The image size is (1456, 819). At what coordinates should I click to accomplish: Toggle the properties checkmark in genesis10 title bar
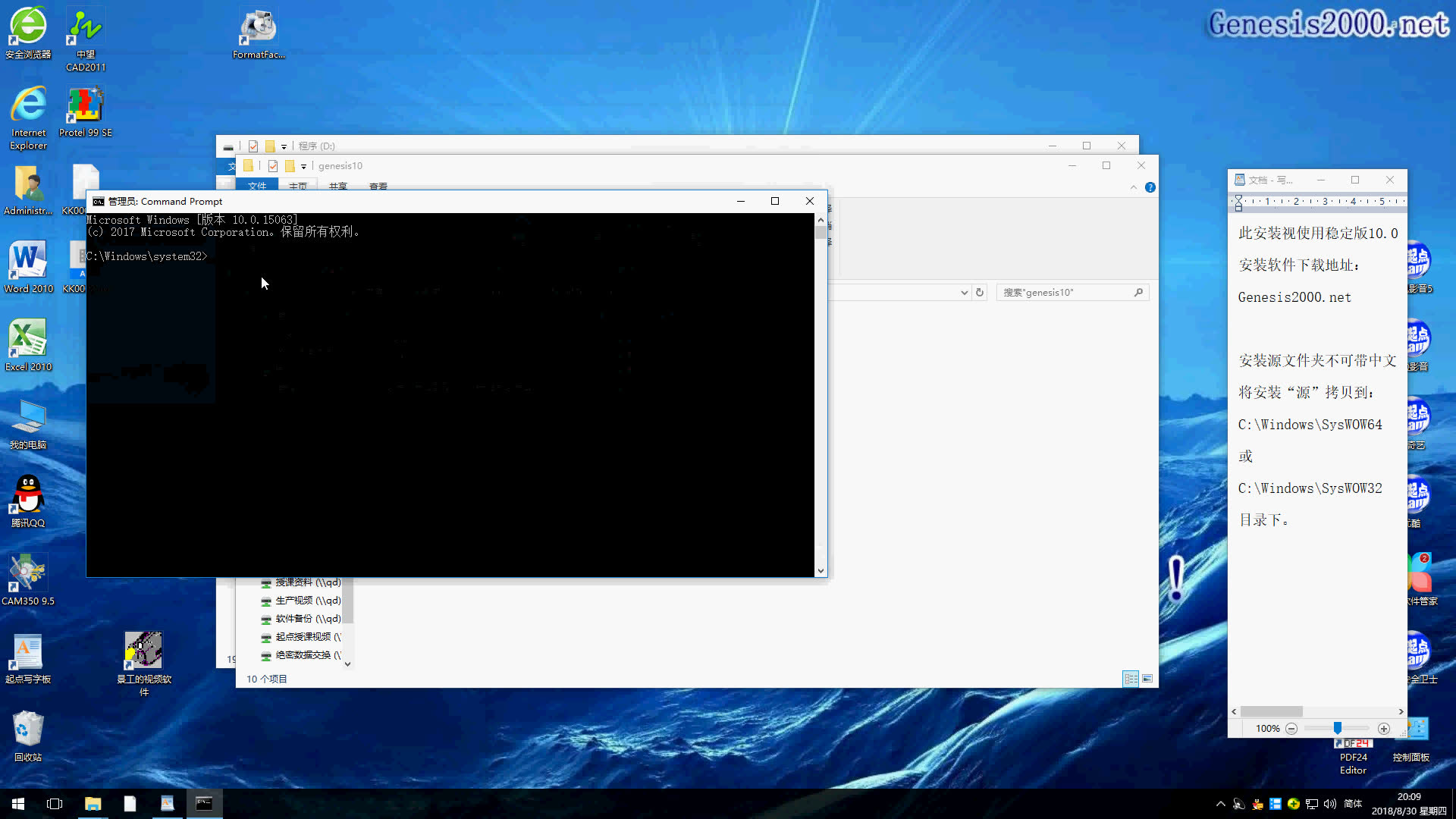click(x=273, y=166)
